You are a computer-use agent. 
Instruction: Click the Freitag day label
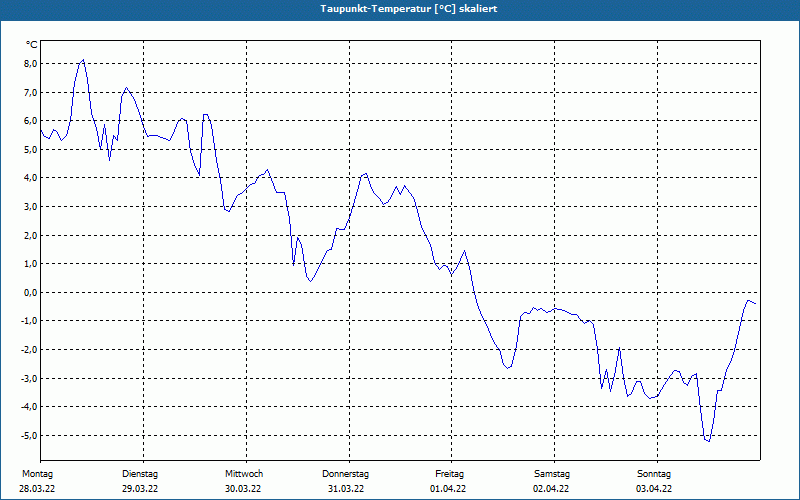(x=449, y=474)
